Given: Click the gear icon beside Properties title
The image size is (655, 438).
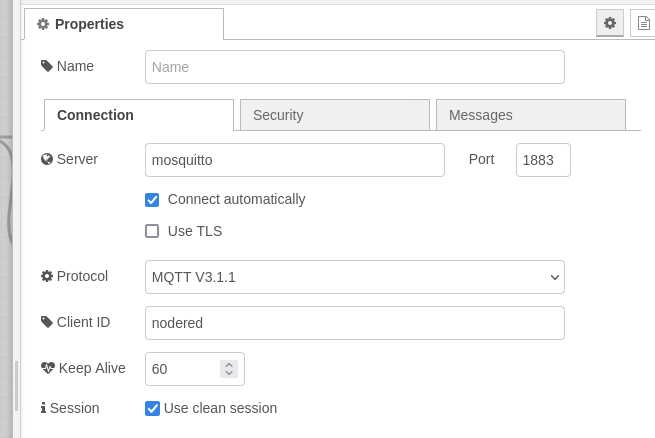Looking at the screenshot, I should point(43,24).
